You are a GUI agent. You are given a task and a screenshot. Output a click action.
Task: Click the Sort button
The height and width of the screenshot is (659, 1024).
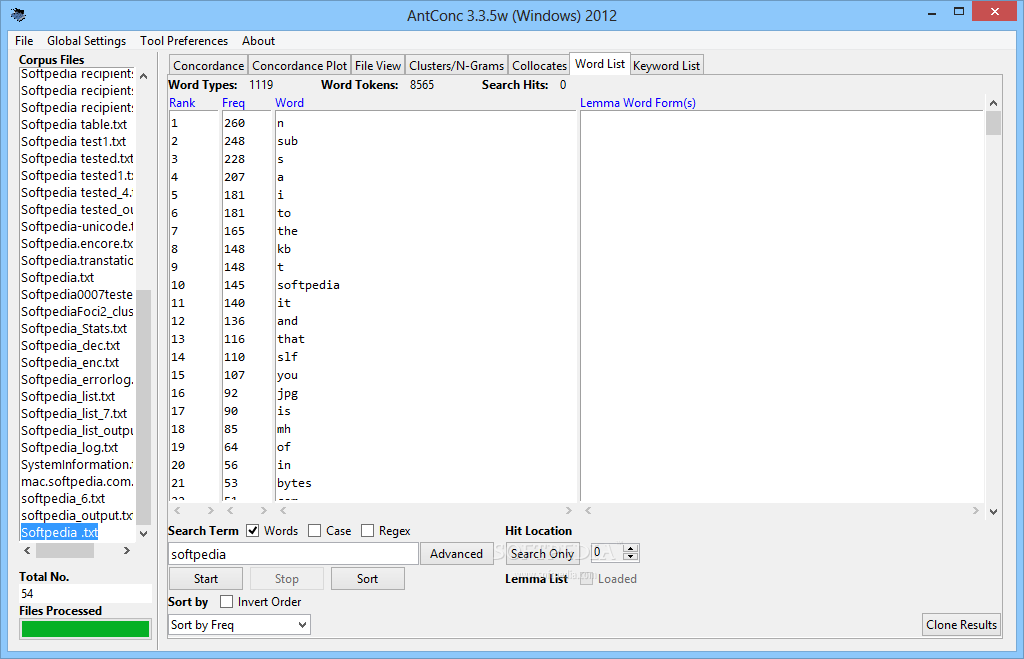[x=368, y=579]
